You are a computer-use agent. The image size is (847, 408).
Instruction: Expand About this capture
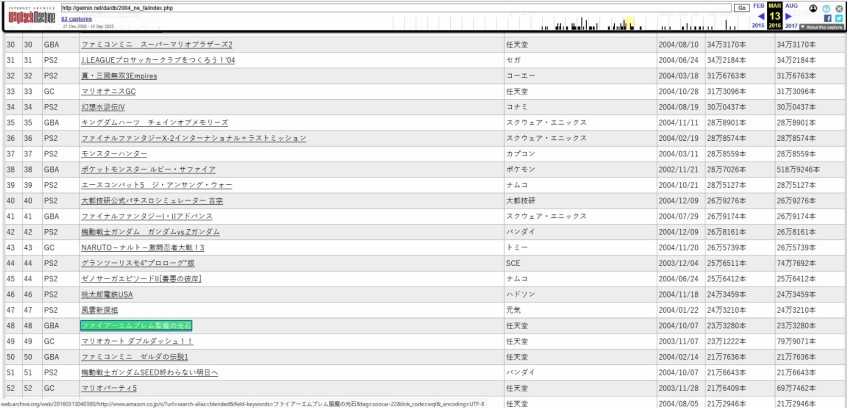tap(820, 27)
